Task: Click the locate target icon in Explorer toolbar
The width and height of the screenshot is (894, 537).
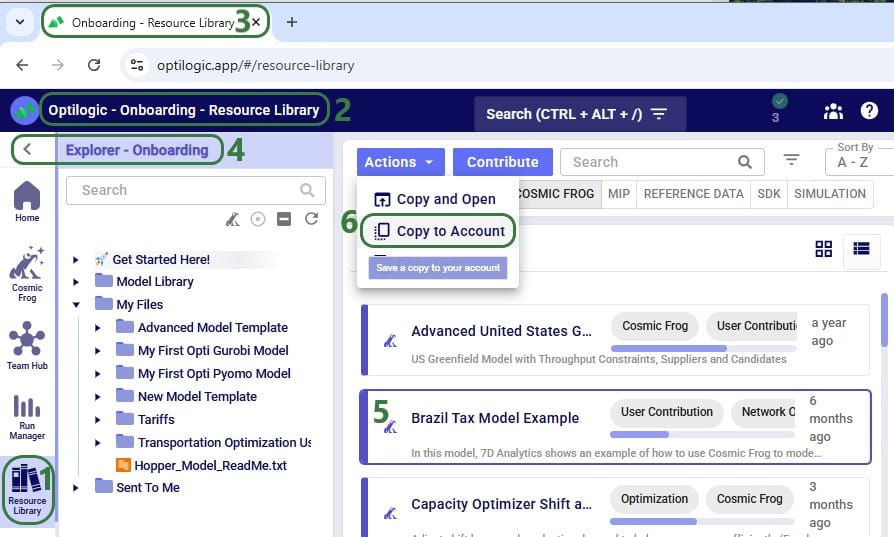Action: coord(258,219)
